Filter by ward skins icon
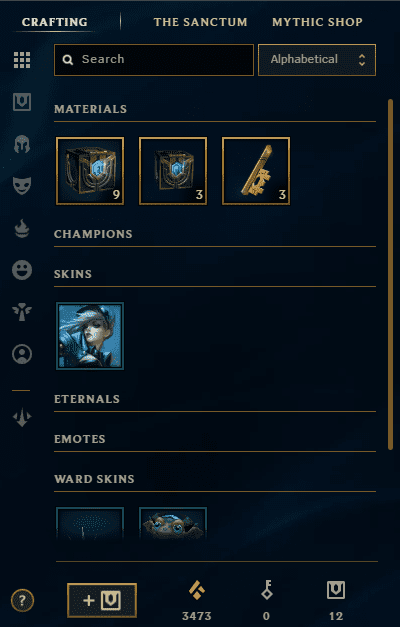This screenshot has width=400, height=627. pyautogui.click(x=22, y=312)
